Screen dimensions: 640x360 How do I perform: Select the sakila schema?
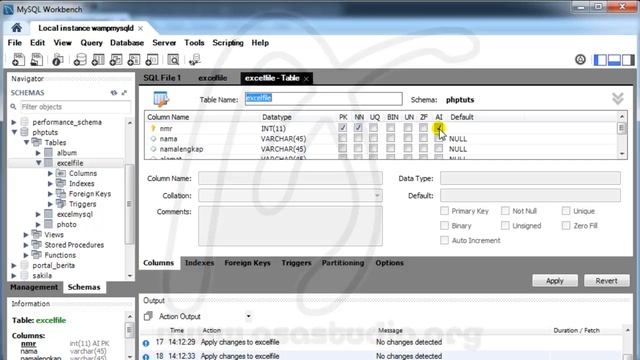(42, 276)
